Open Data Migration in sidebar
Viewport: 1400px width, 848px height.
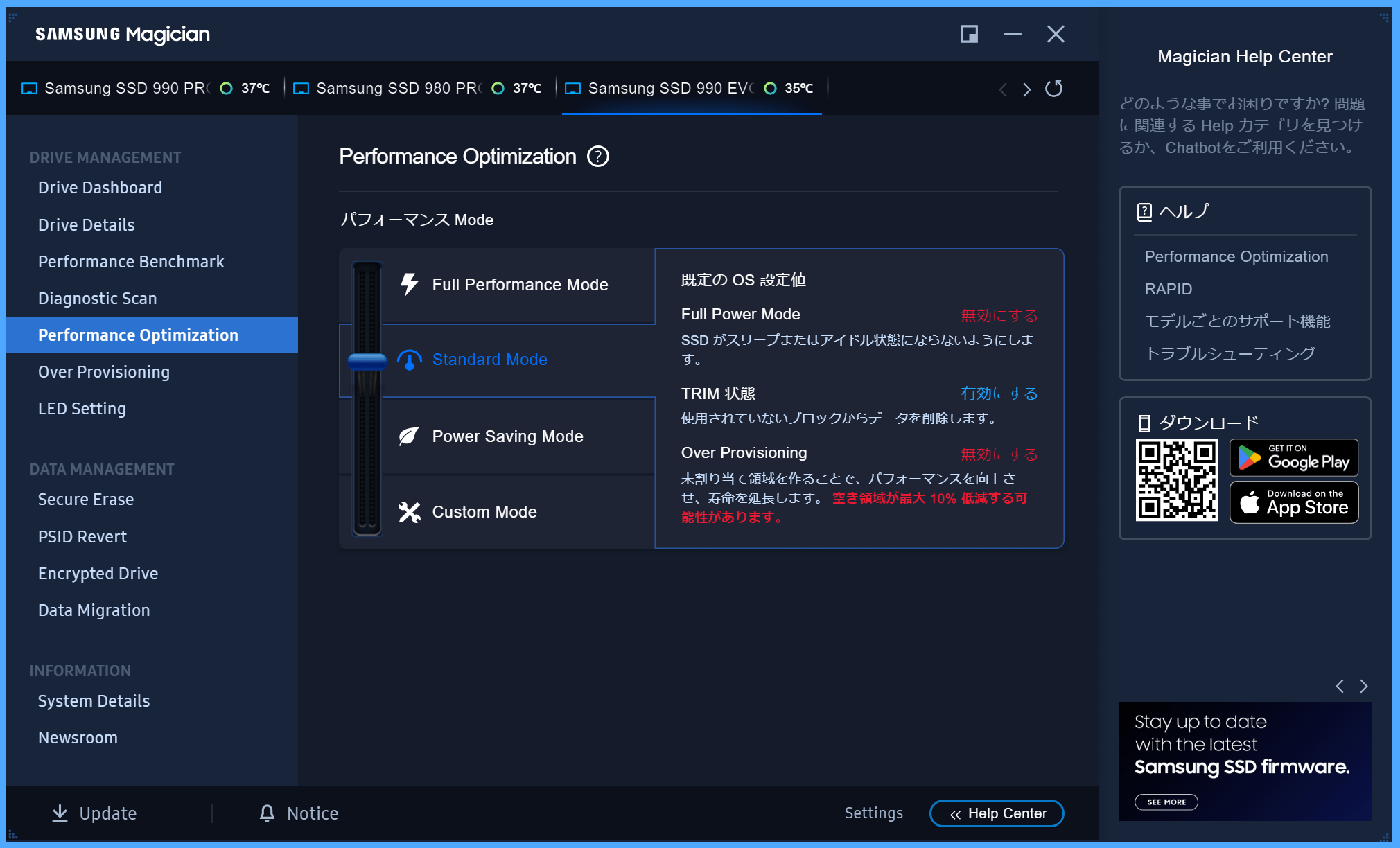(x=94, y=610)
